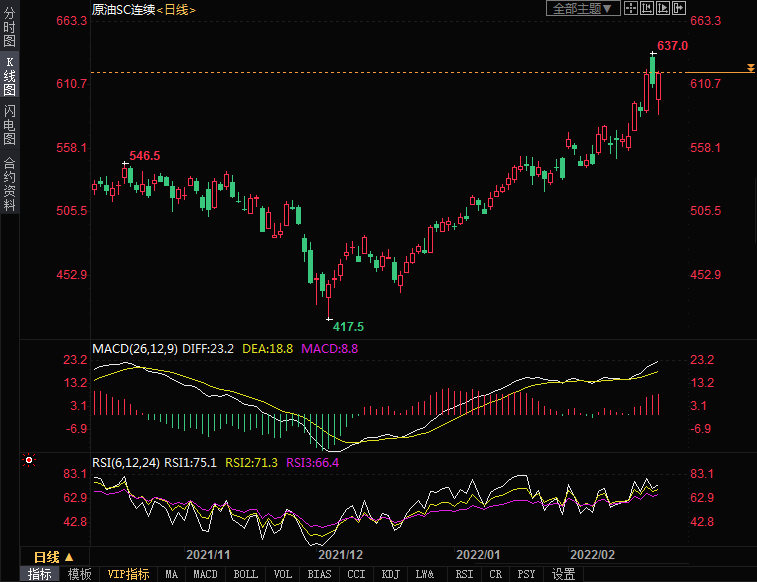The image size is (757, 582).
Task: Click the rightmost arrow icon in top toolbar
Action: (x=679, y=9)
